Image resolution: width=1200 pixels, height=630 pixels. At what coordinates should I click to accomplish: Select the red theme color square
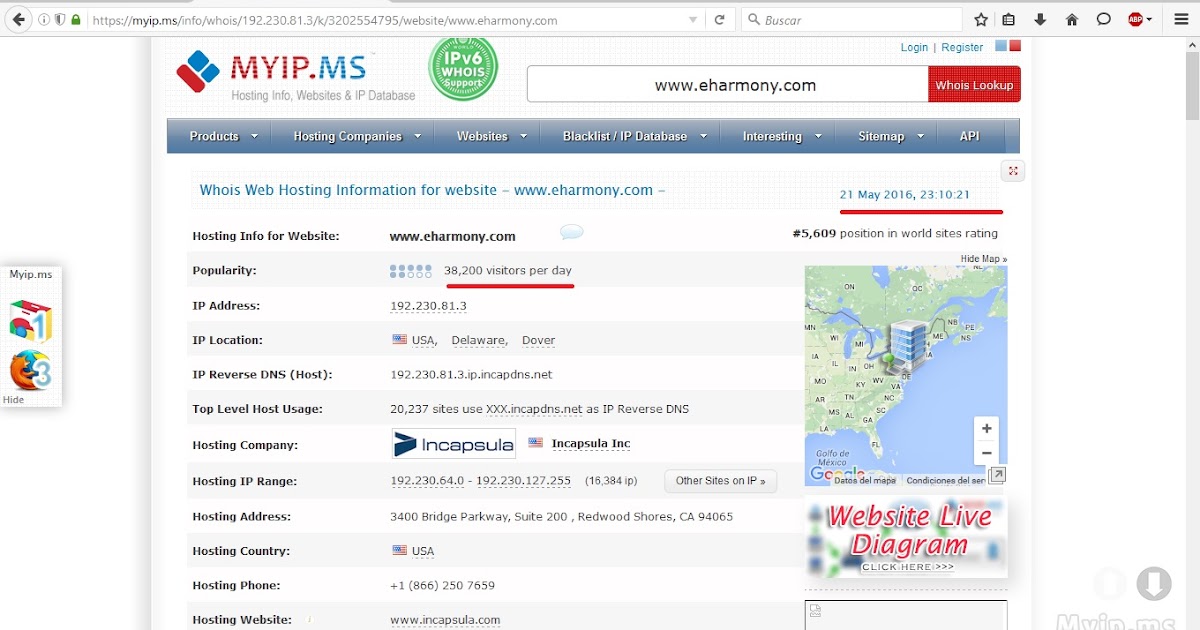click(1015, 46)
